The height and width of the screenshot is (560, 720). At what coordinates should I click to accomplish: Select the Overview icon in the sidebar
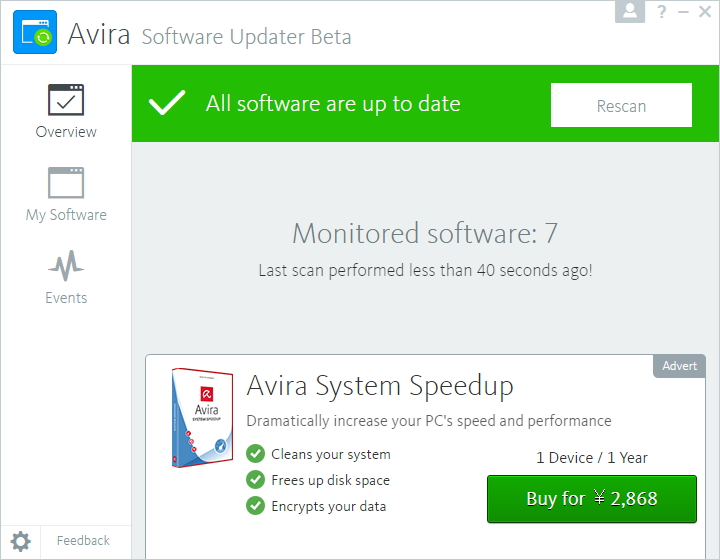[x=66, y=100]
